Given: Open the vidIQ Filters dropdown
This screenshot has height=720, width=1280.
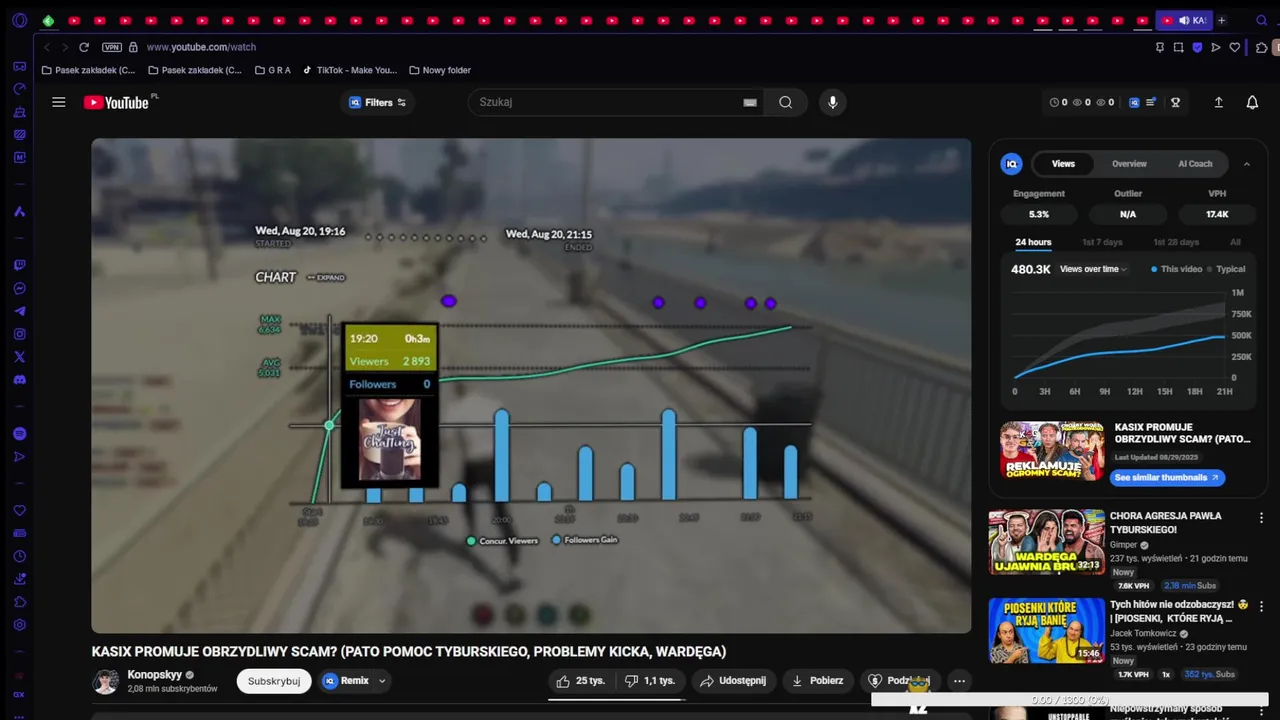Looking at the screenshot, I should pos(377,102).
